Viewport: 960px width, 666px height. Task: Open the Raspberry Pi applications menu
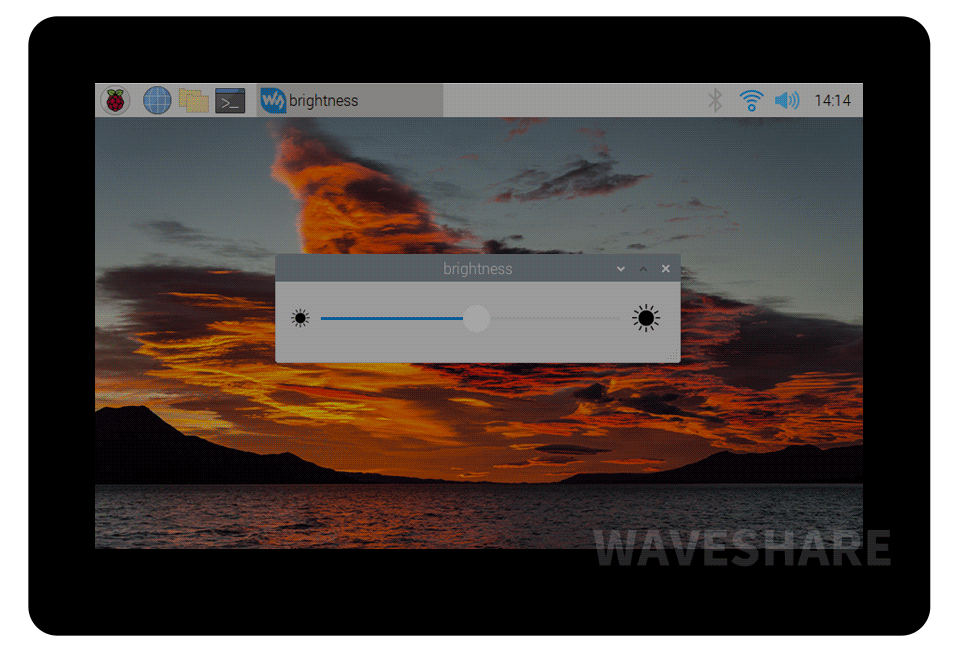pos(116,100)
